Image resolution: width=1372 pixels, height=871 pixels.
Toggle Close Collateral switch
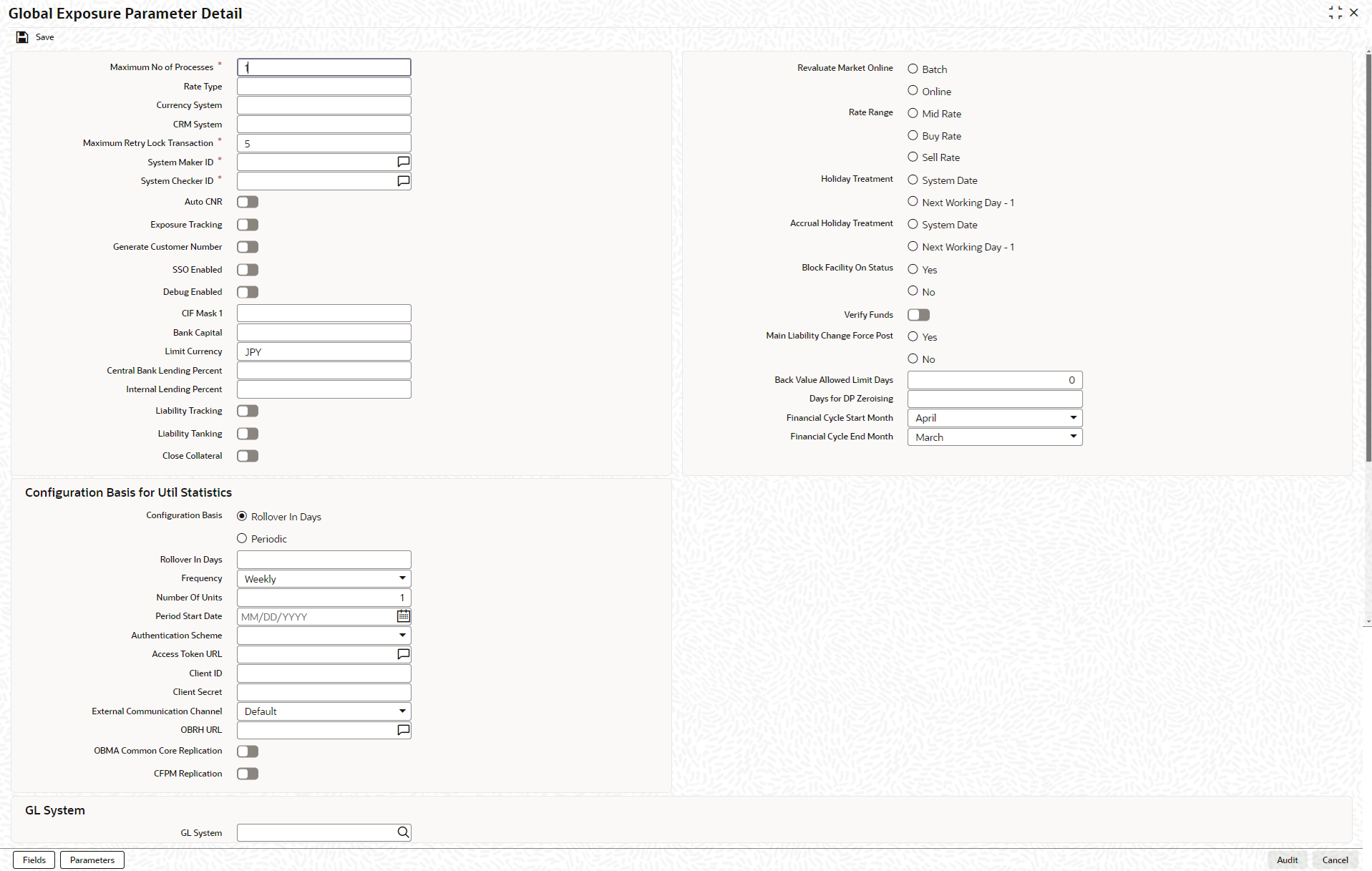point(248,456)
